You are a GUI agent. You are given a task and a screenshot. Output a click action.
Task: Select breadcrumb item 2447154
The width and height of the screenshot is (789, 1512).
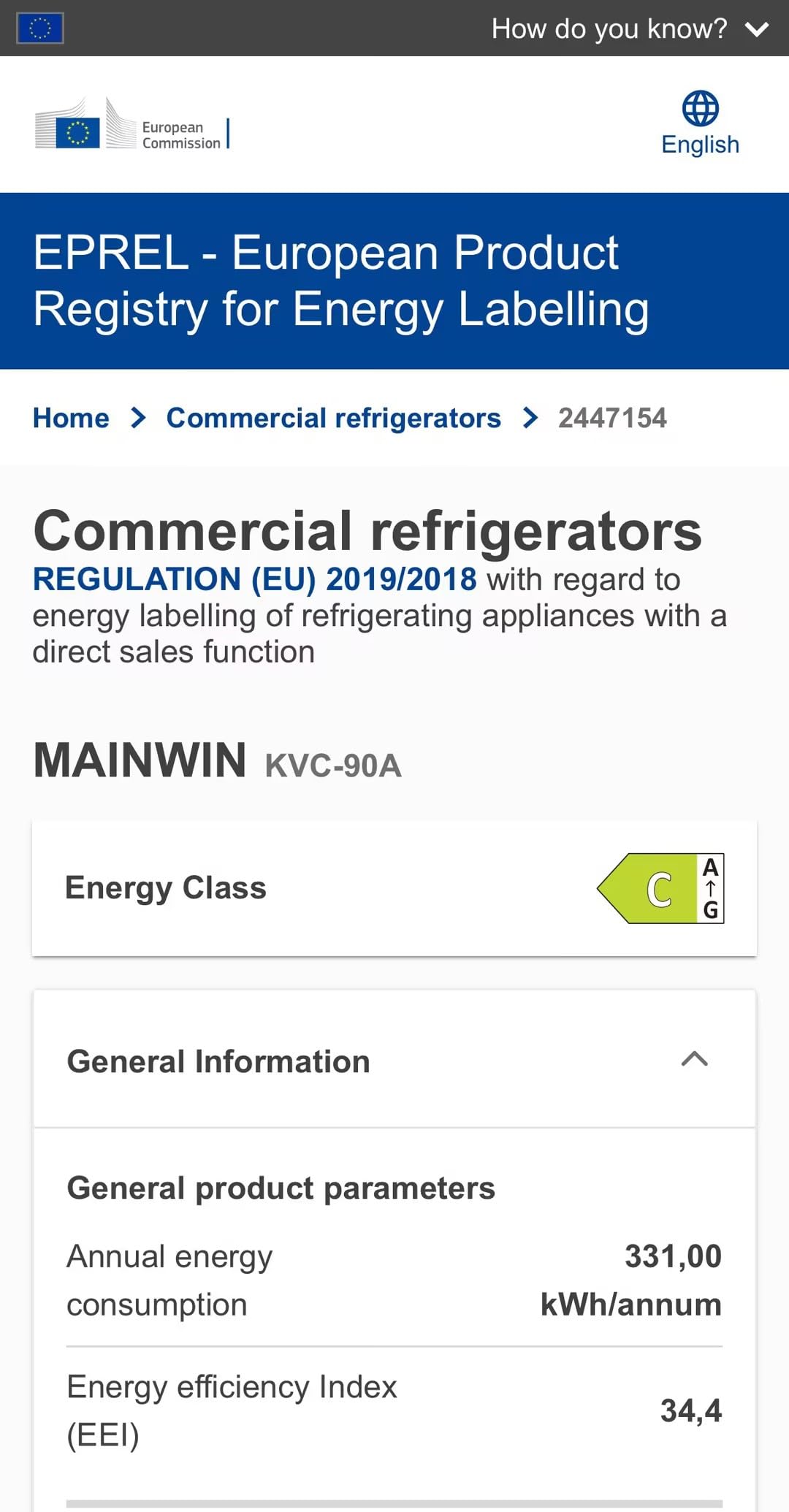click(612, 418)
